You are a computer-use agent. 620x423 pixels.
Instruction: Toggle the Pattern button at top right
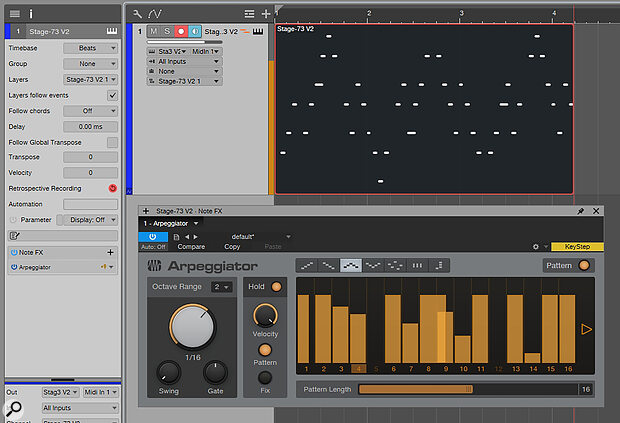(x=584, y=265)
